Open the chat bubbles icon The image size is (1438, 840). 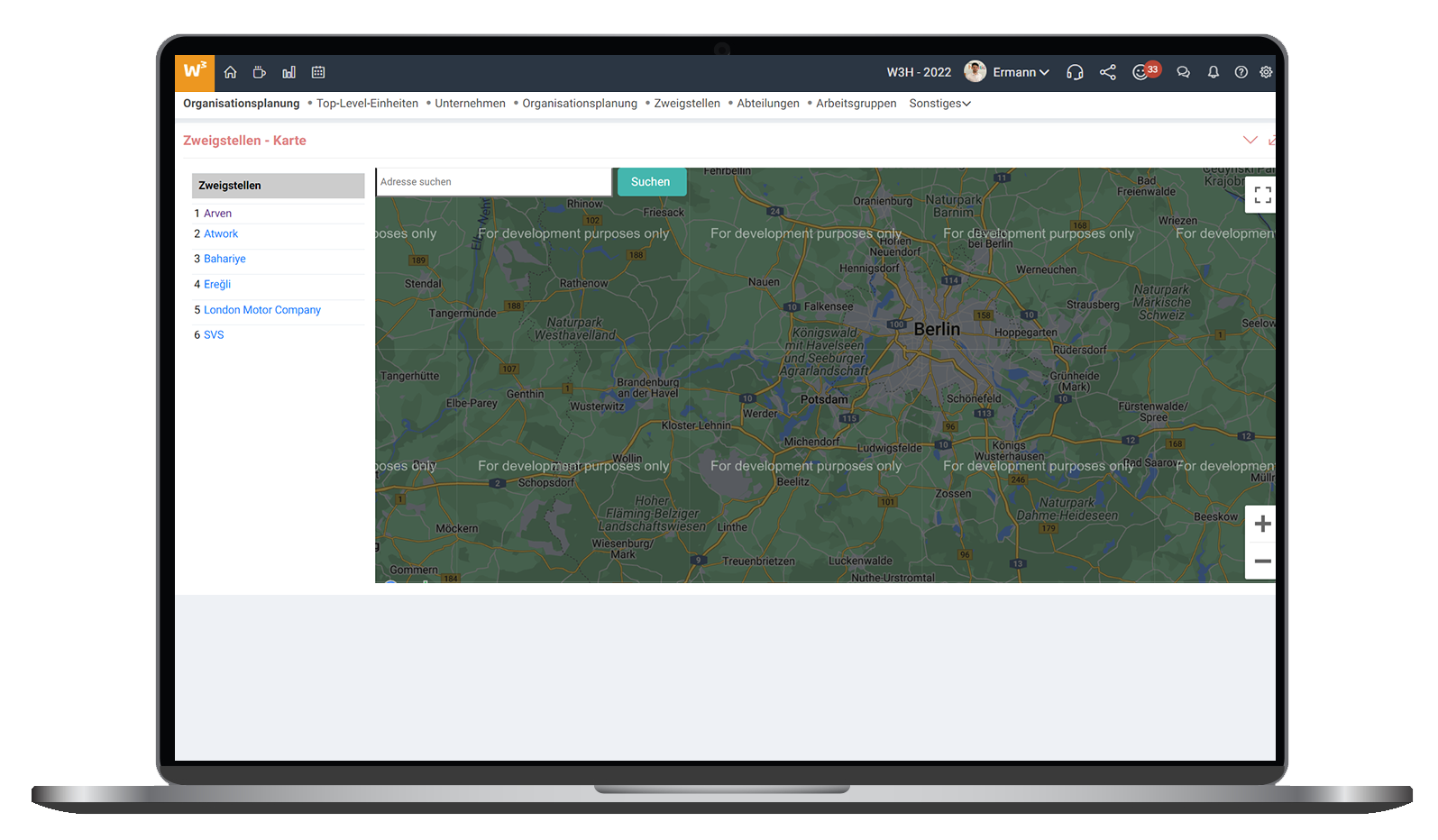(x=1184, y=72)
